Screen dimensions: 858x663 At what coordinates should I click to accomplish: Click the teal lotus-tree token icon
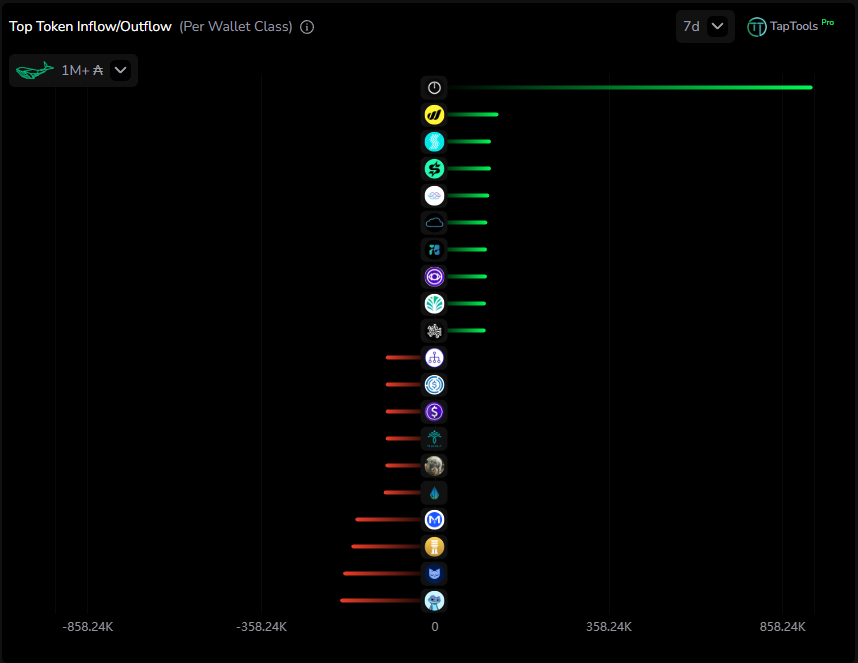point(434,439)
